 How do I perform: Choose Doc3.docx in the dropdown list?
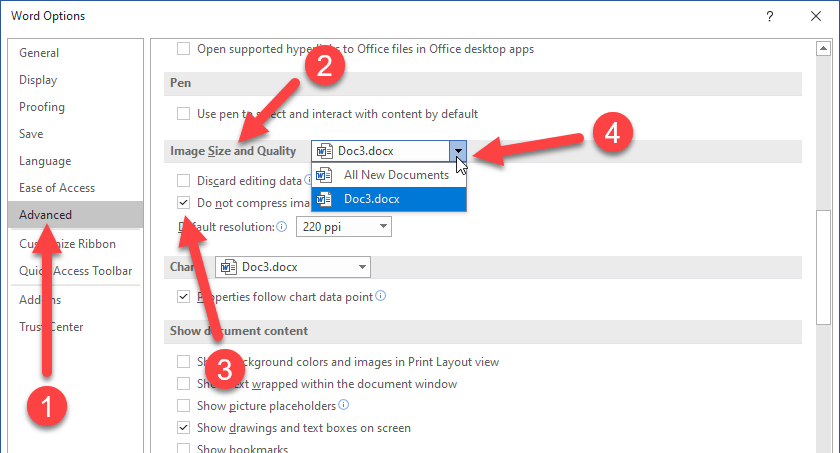(372, 199)
